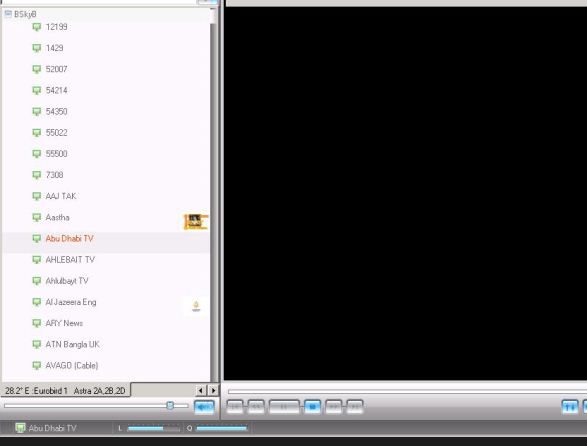Image resolution: width=587 pixels, height=446 pixels.
Task: Click the rewind button
Action: (256, 407)
